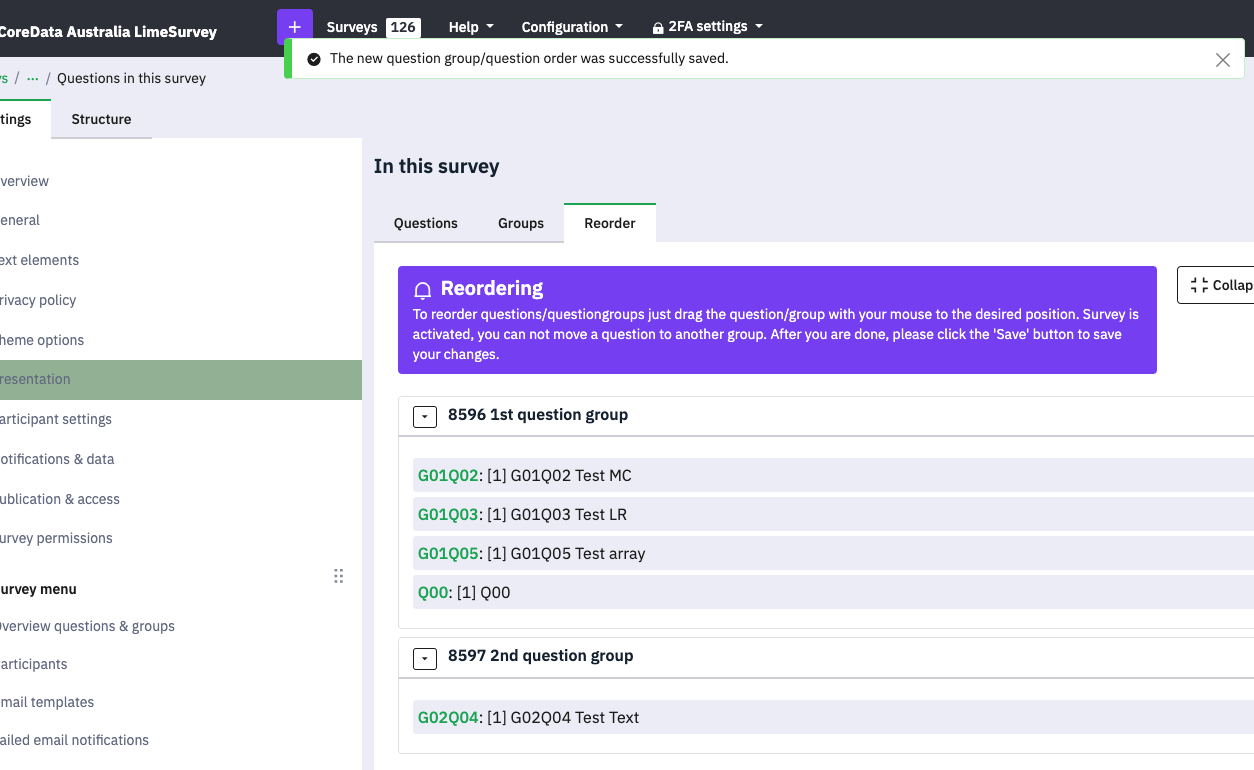1254x770 pixels.
Task: Click the bell icon in Reordering banner
Action: point(423,290)
